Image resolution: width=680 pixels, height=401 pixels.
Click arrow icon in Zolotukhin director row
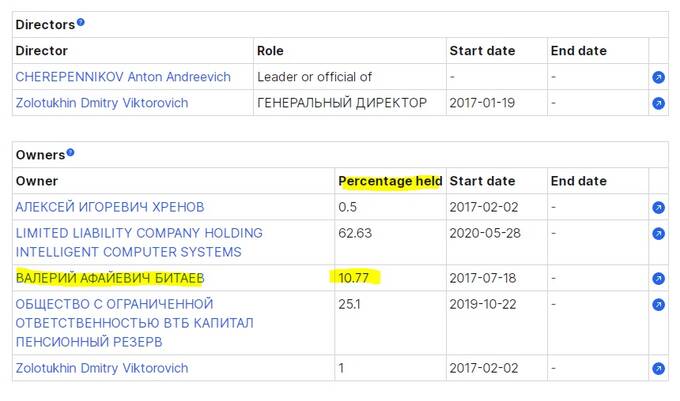click(x=658, y=104)
